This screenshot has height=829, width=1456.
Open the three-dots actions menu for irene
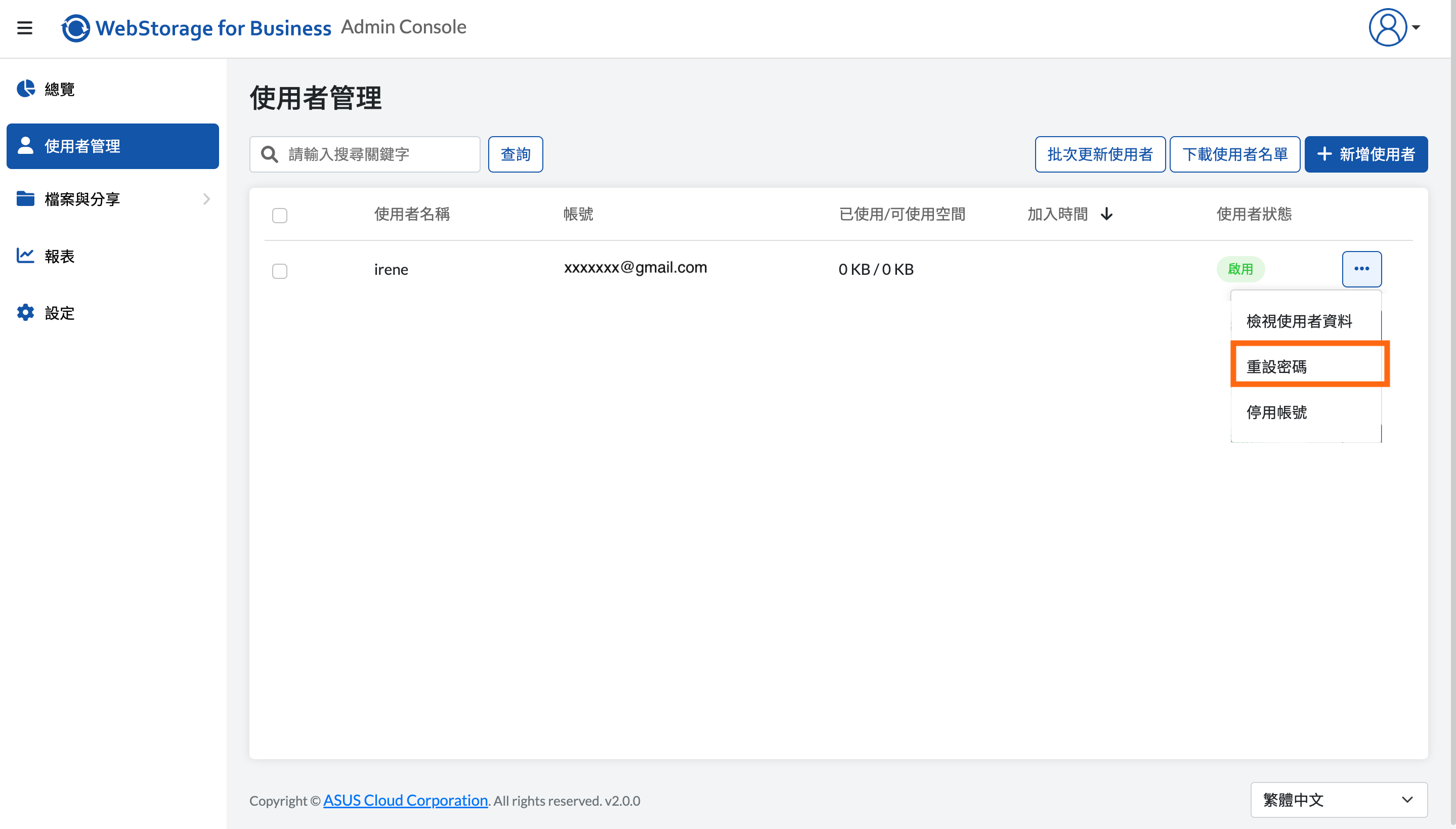[x=1361, y=269]
